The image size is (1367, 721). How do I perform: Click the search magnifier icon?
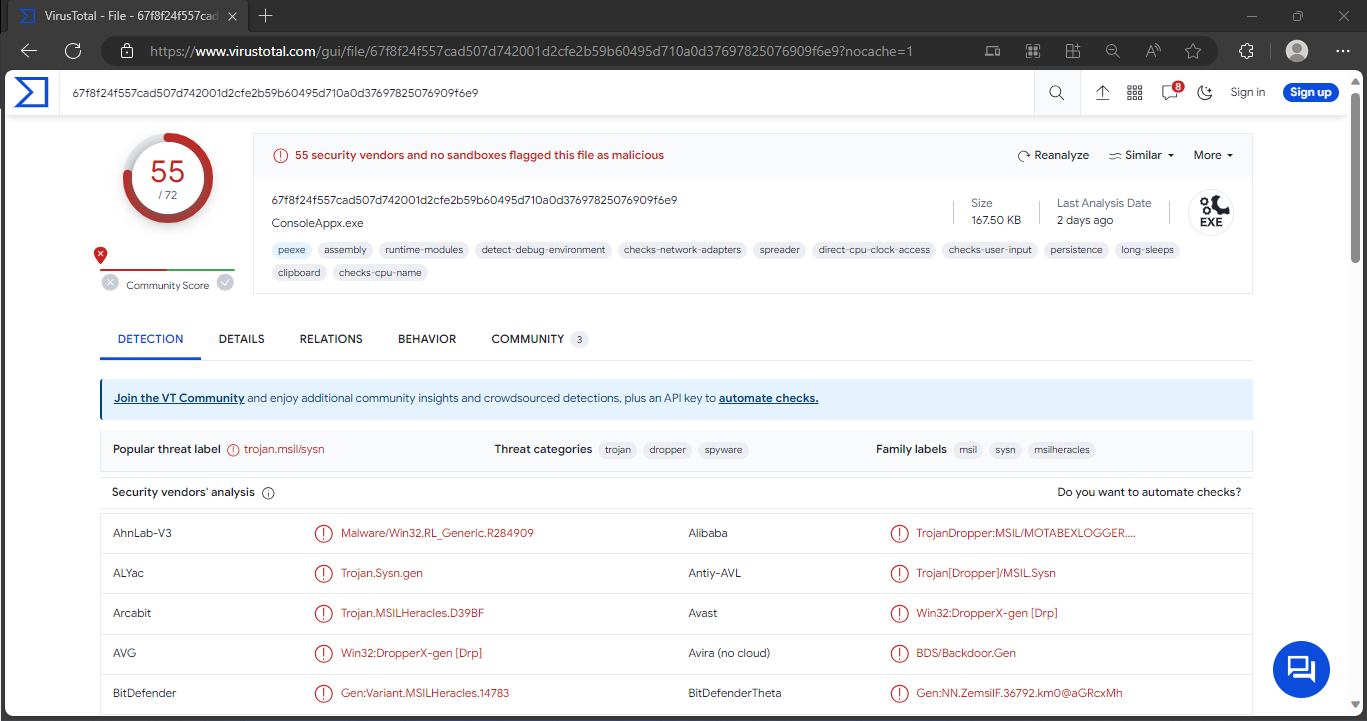pyautogui.click(x=1056, y=92)
